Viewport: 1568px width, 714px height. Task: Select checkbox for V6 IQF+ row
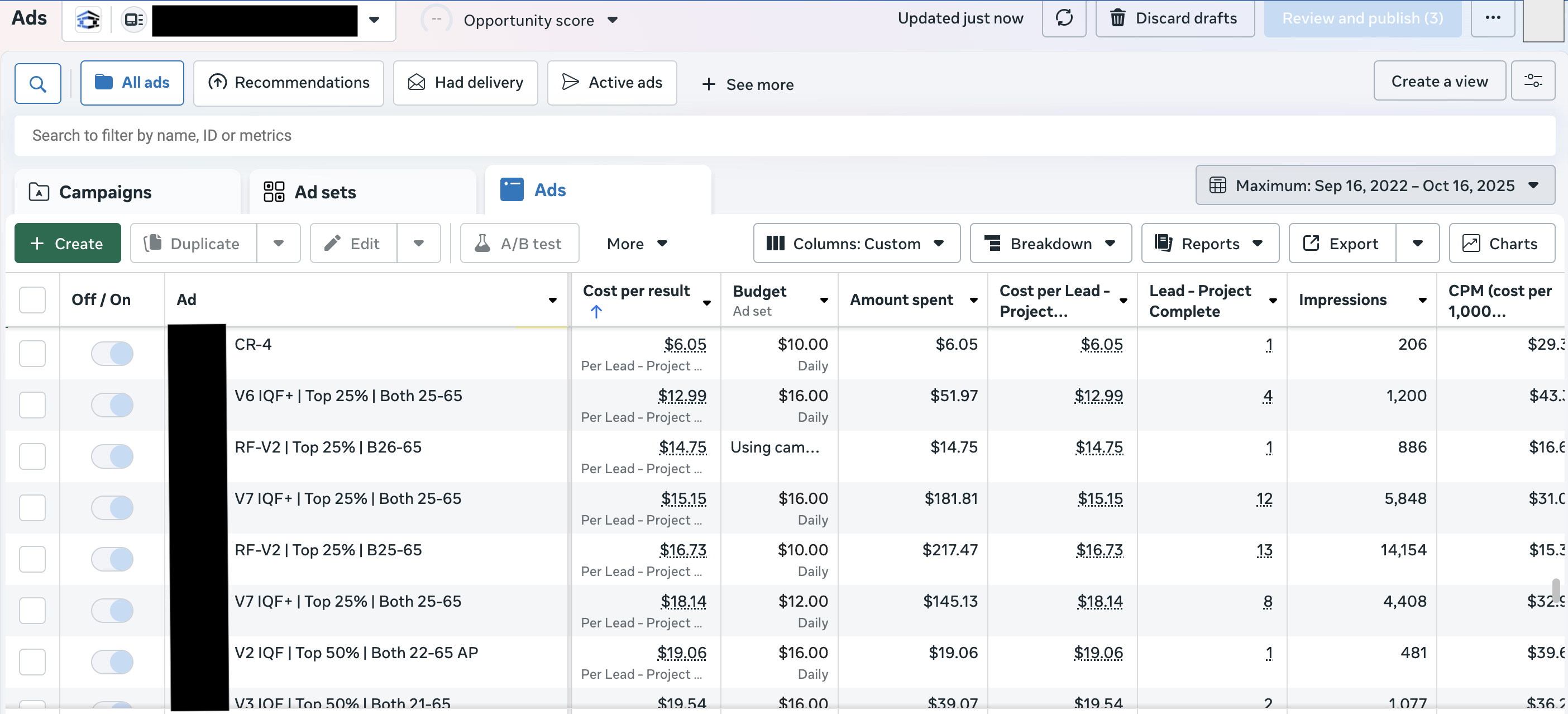click(x=32, y=404)
